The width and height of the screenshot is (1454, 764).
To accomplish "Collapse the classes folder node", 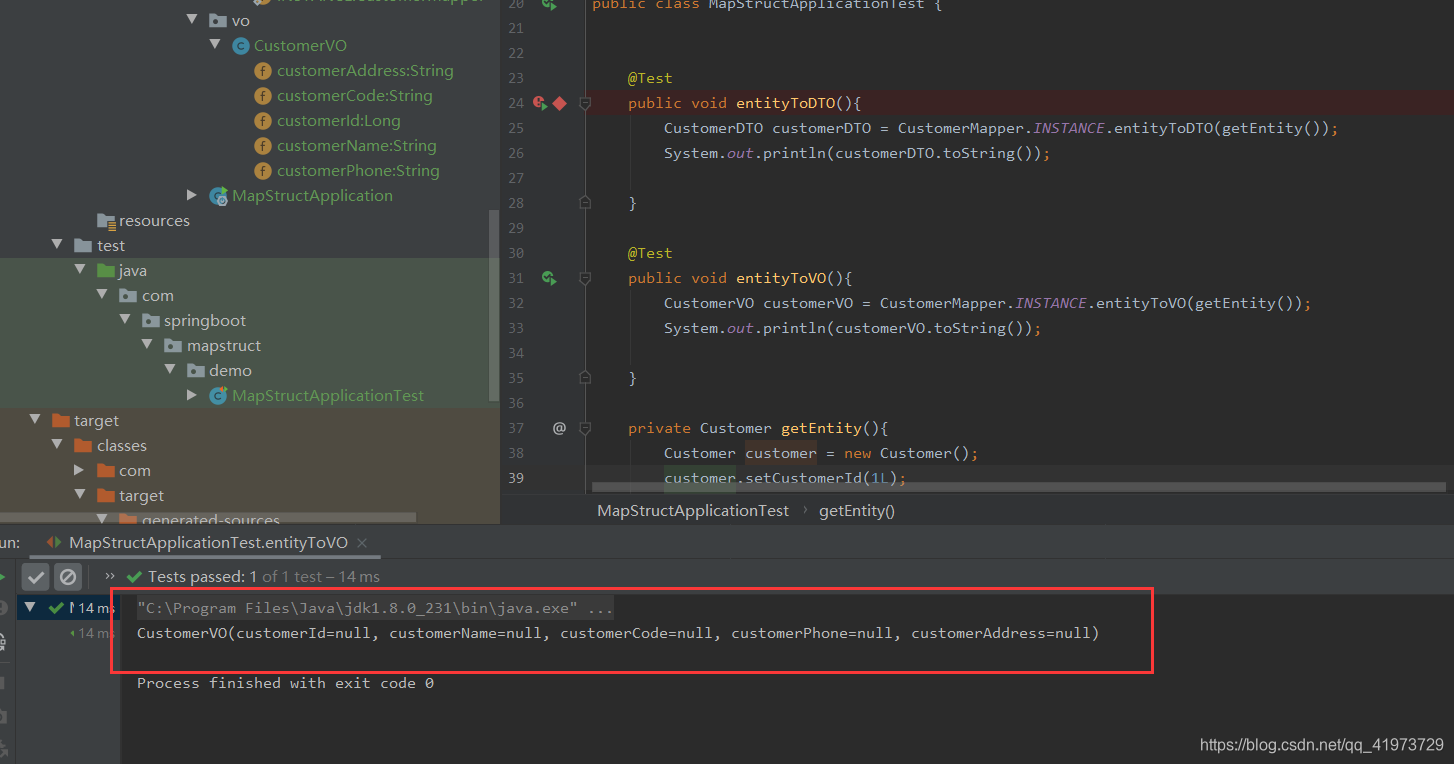I will point(57,445).
